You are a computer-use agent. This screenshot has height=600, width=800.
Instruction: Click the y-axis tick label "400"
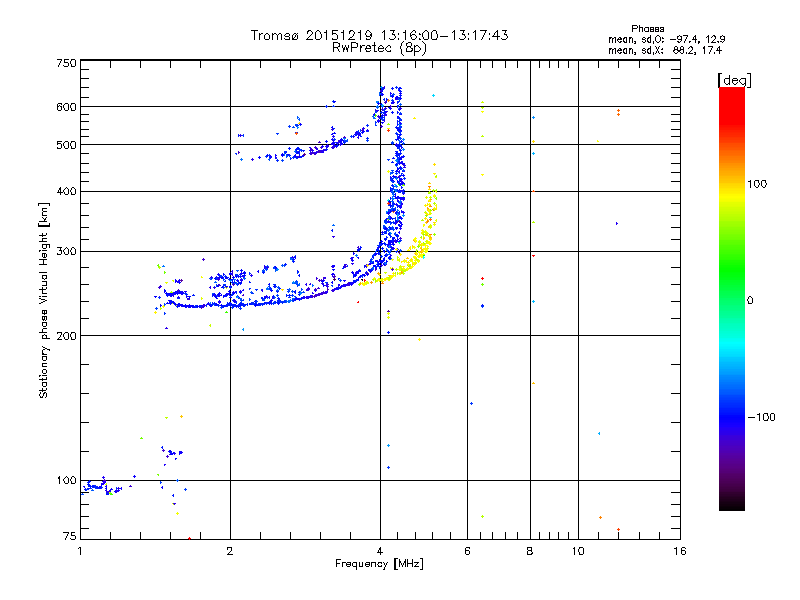click(66, 191)
